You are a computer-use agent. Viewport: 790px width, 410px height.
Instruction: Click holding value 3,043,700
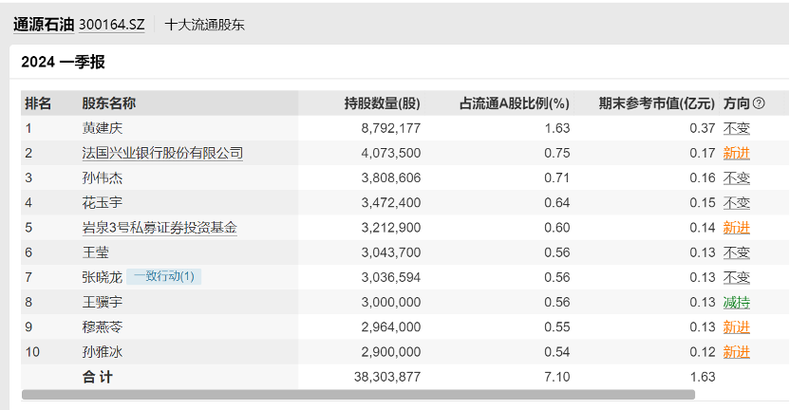[391, 252]
